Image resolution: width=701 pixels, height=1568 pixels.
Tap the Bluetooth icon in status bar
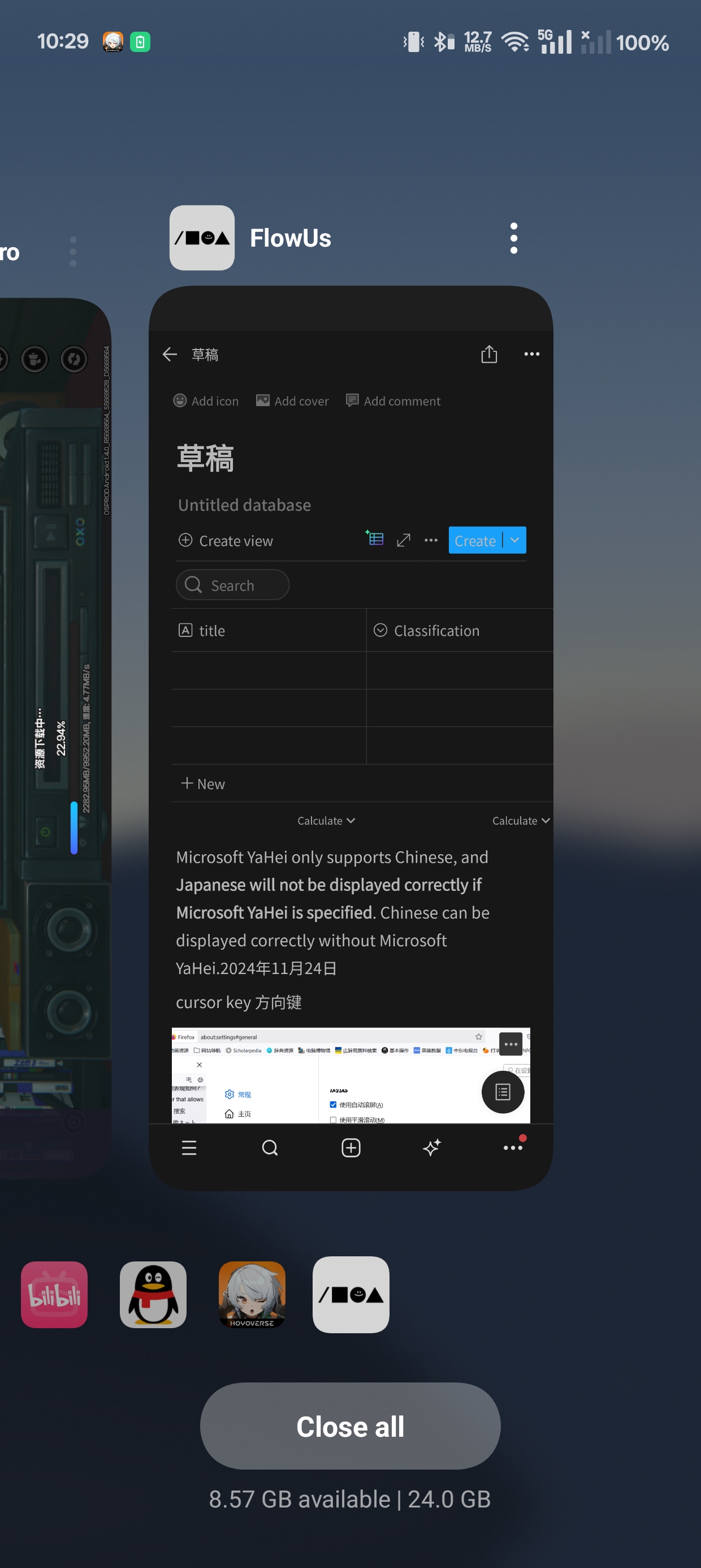pyautogui.click(x=444, y=42)
